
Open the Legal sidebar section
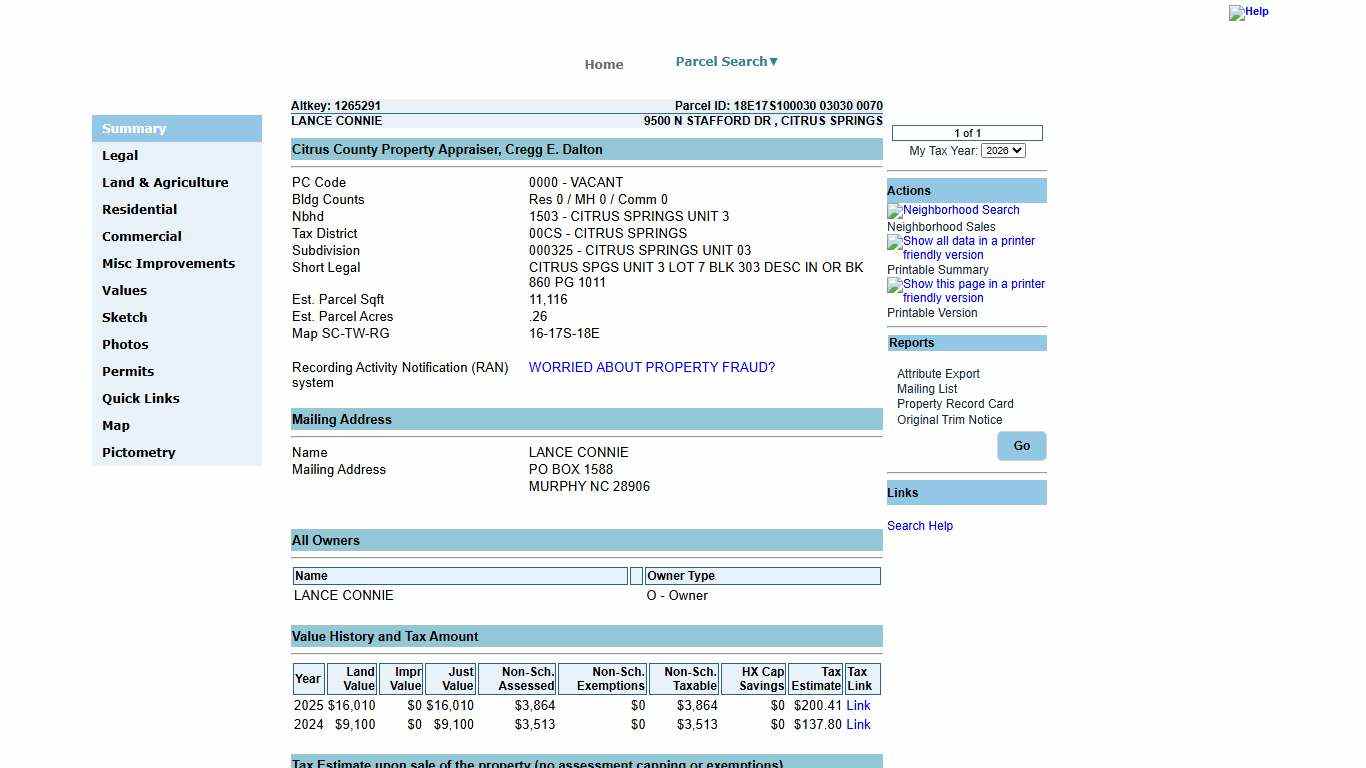click(120, 156)
